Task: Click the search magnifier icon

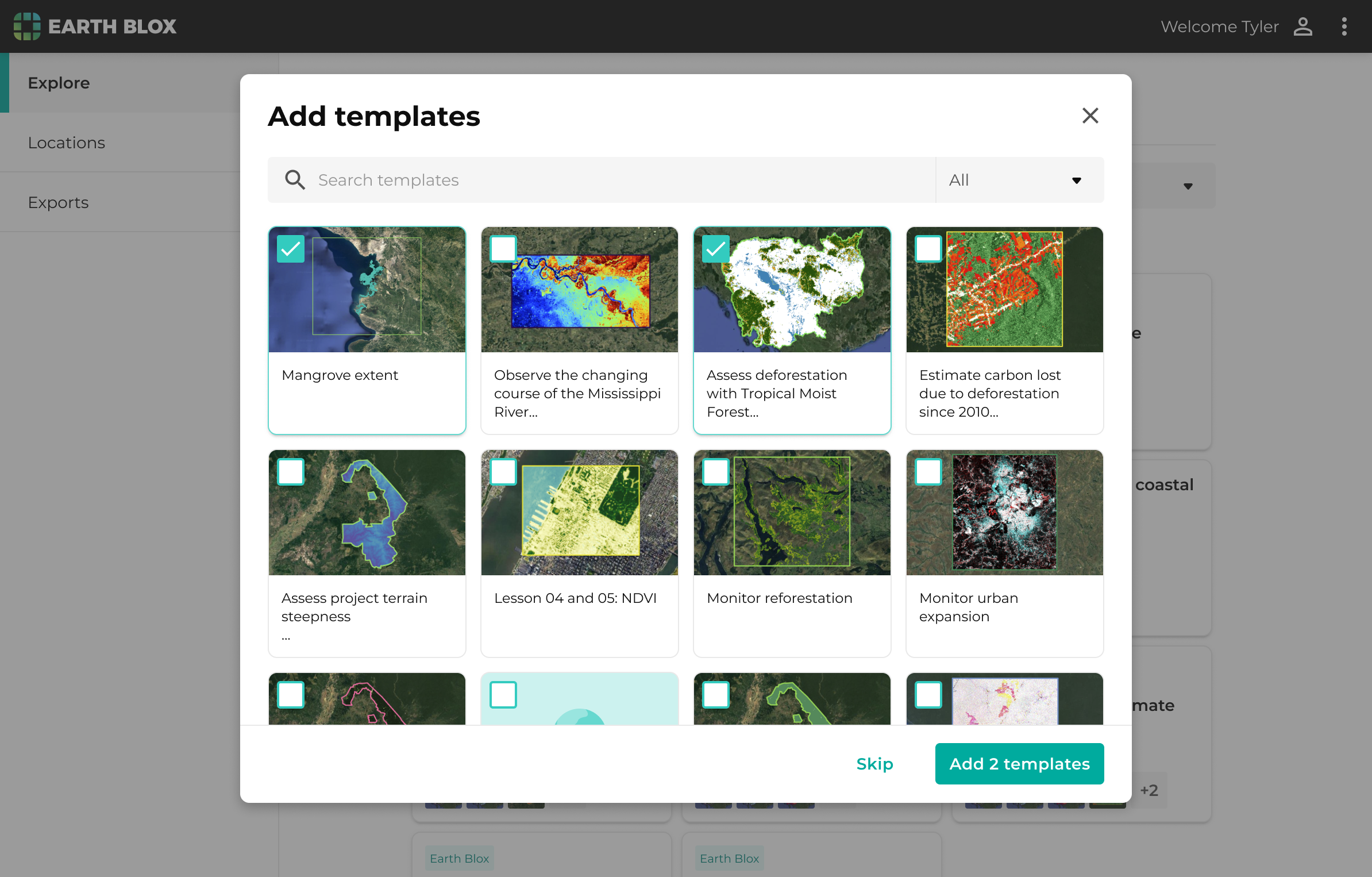Action: [x=295, y=180]
